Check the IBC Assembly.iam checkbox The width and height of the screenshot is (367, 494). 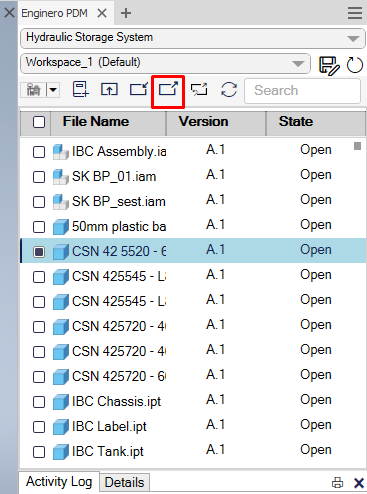(x=39, y=152)
